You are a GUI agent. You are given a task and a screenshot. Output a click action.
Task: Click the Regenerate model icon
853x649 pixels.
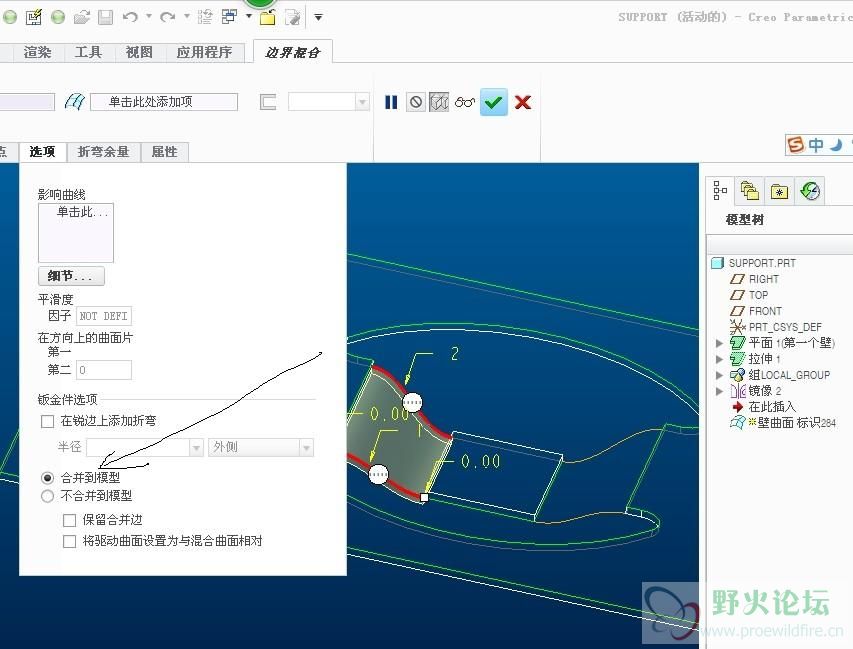click(205, 17)
